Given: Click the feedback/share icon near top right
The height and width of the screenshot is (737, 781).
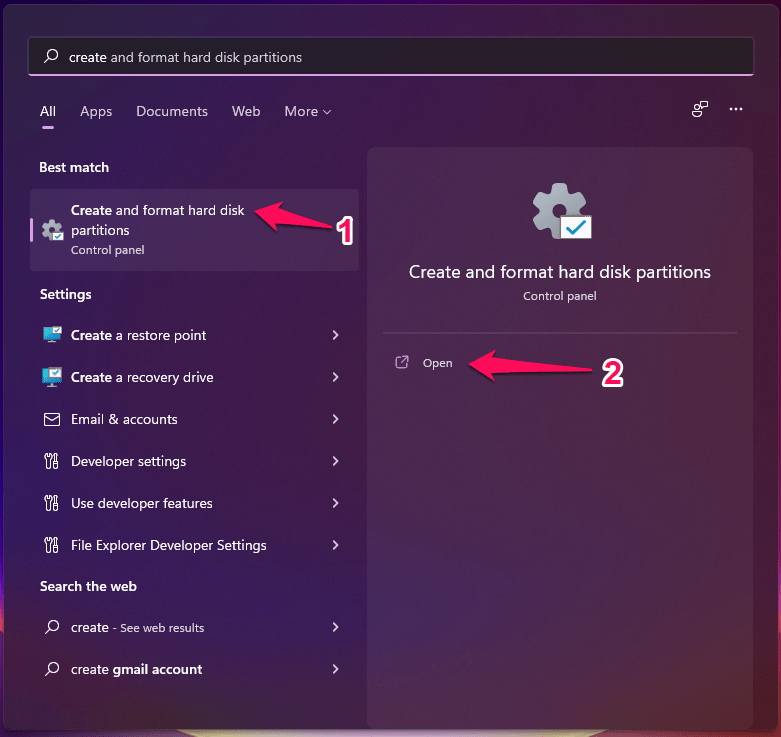Looking at the screenshot, I should [x=700, y=110].
